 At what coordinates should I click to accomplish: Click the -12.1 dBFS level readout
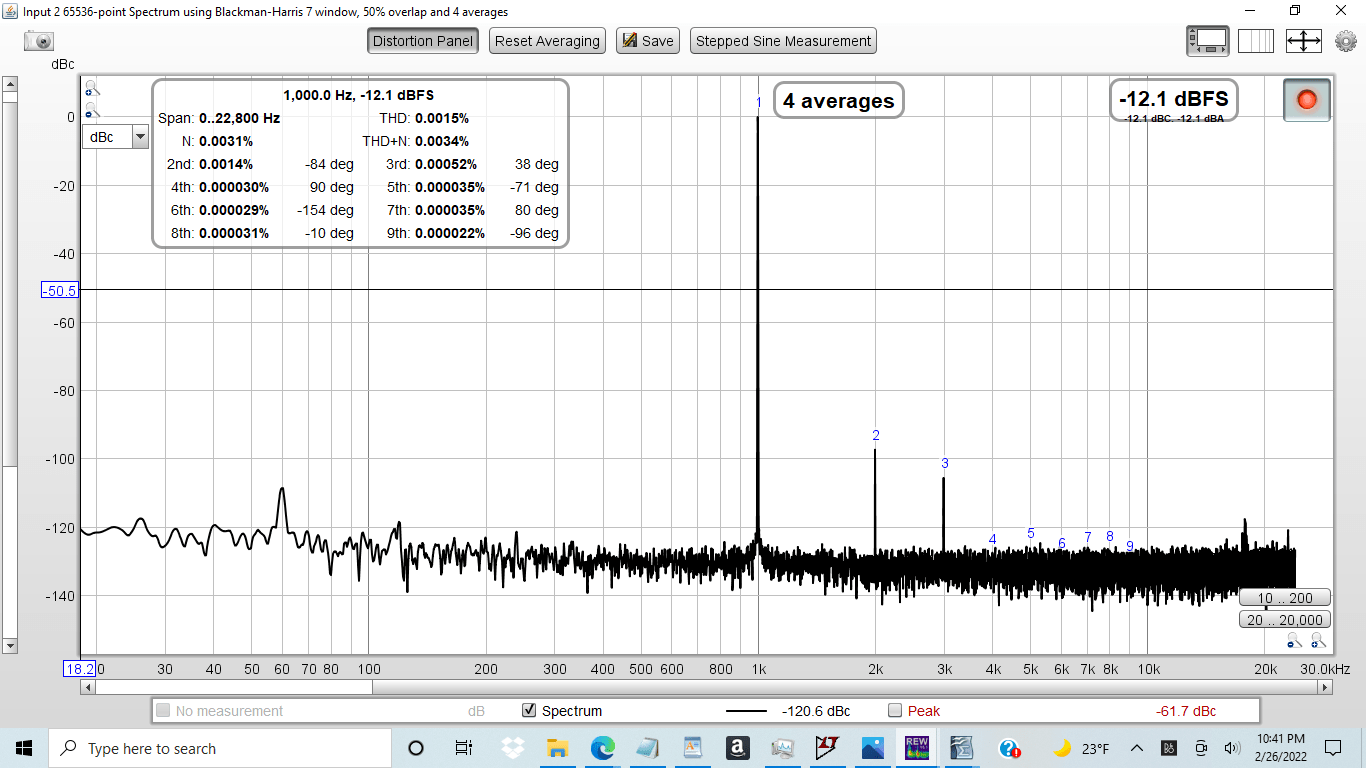pyautogui.click(x=1174, y=100)
